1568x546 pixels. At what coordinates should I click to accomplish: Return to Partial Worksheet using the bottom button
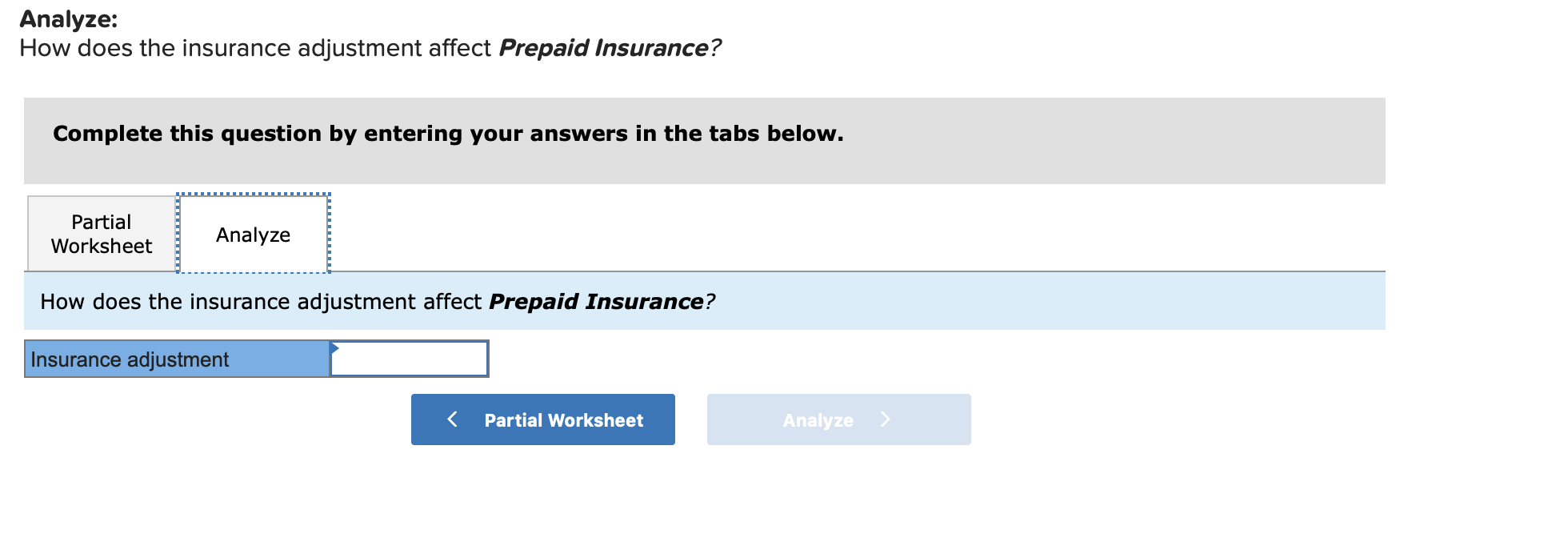pyautogui.click(x=542, y=419)
